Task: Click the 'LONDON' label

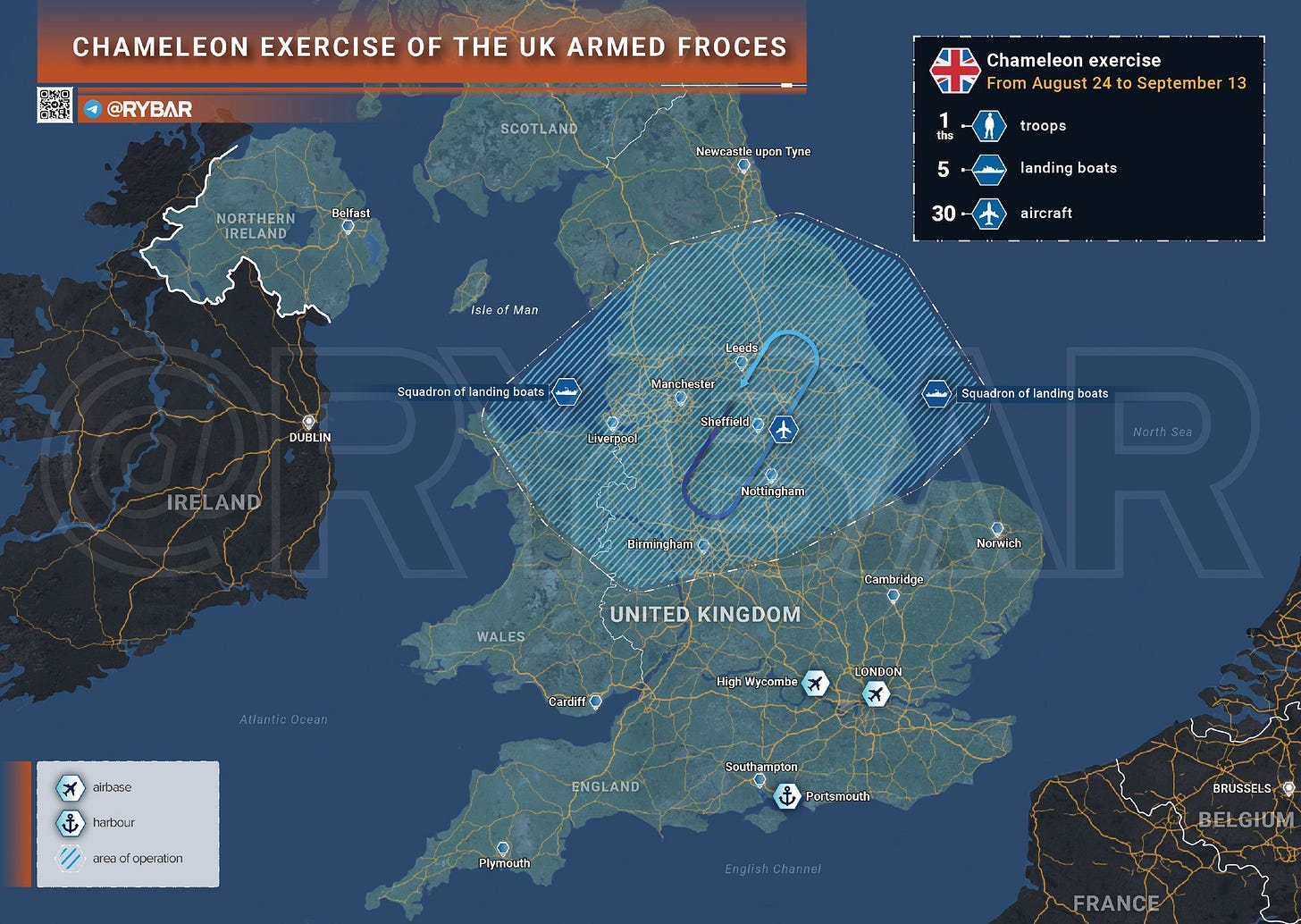Action: click(x=877, y=672)
